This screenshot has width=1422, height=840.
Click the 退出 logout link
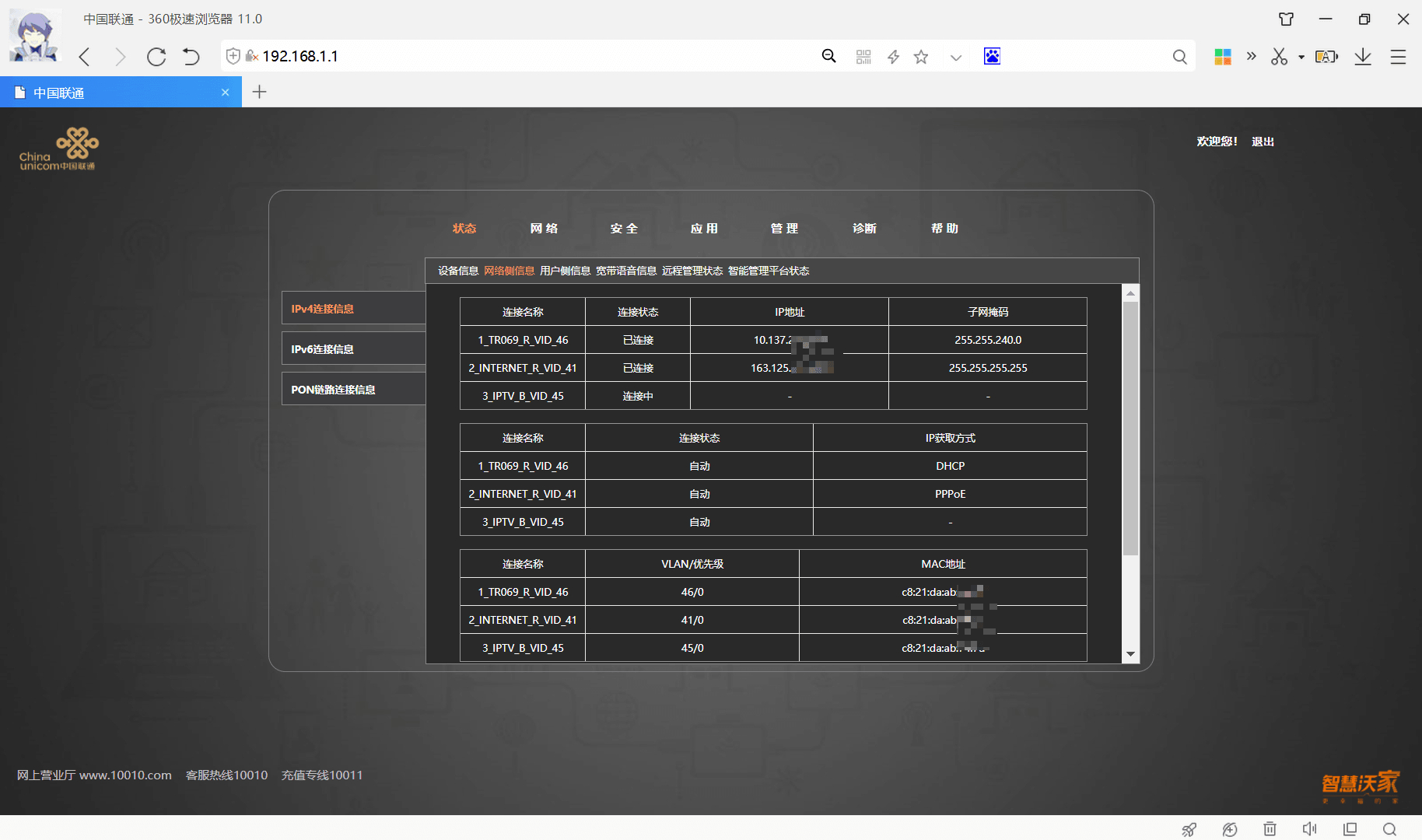(1263, 142)
